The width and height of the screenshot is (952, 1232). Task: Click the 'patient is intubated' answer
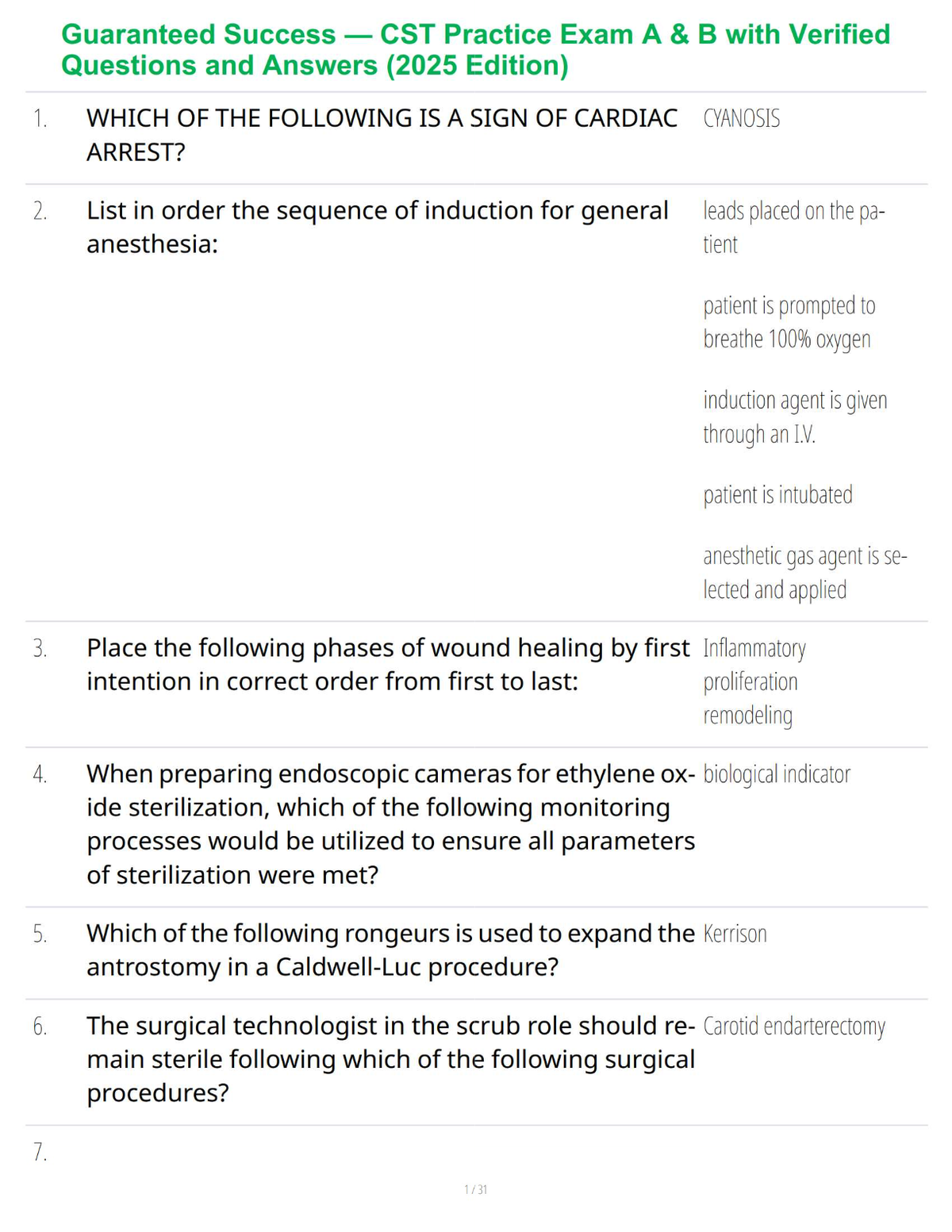click(777, 495)
